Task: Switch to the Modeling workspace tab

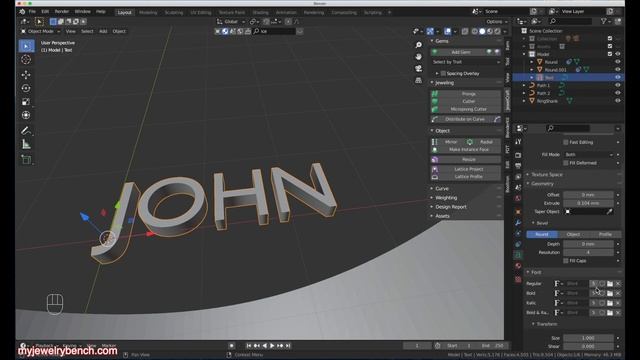Action: [x=148, y=13]
